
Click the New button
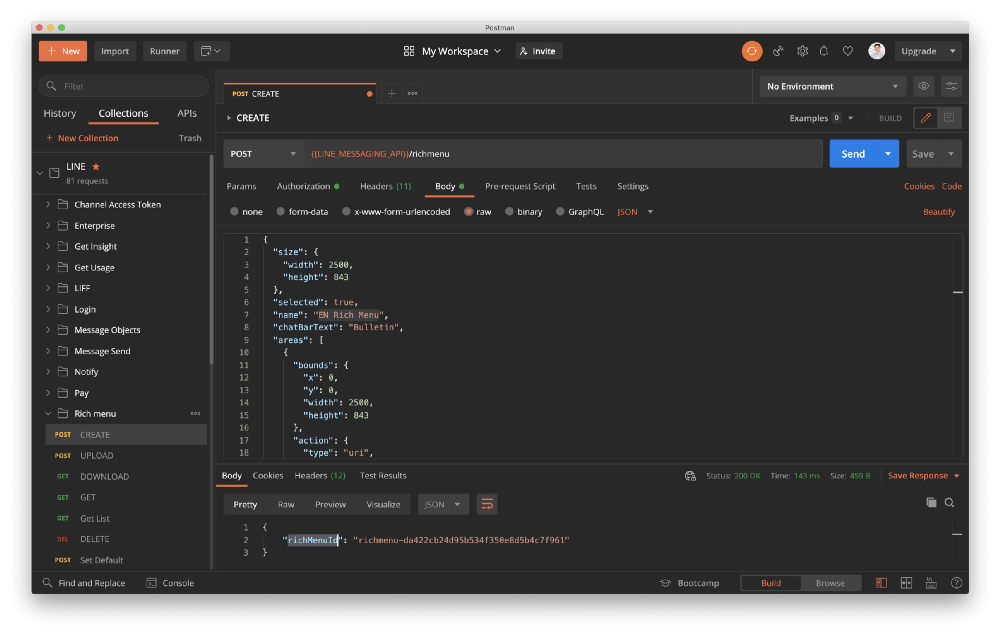click(62, 51)
